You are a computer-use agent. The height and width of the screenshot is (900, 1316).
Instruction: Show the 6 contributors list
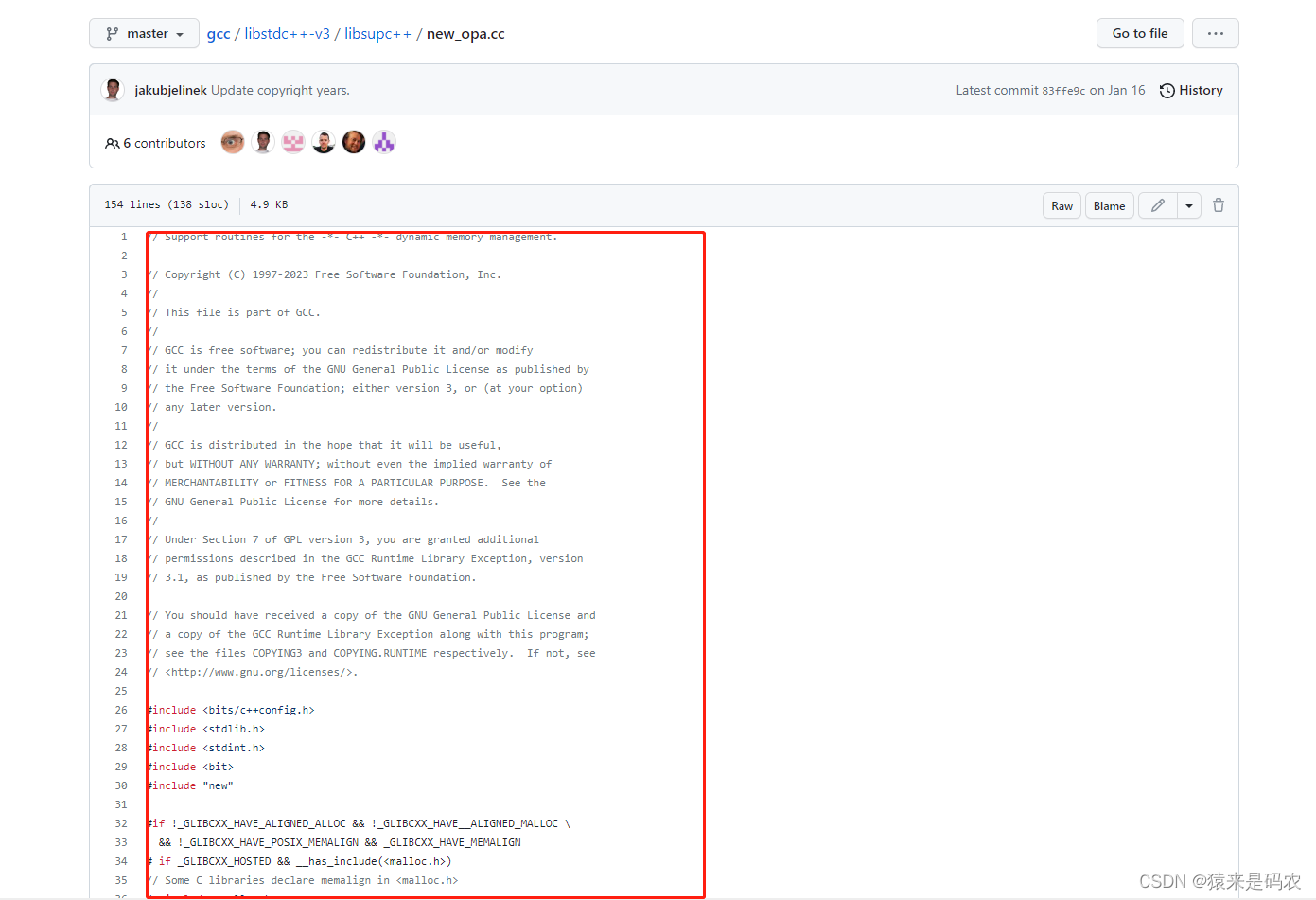tap(155, 143)
